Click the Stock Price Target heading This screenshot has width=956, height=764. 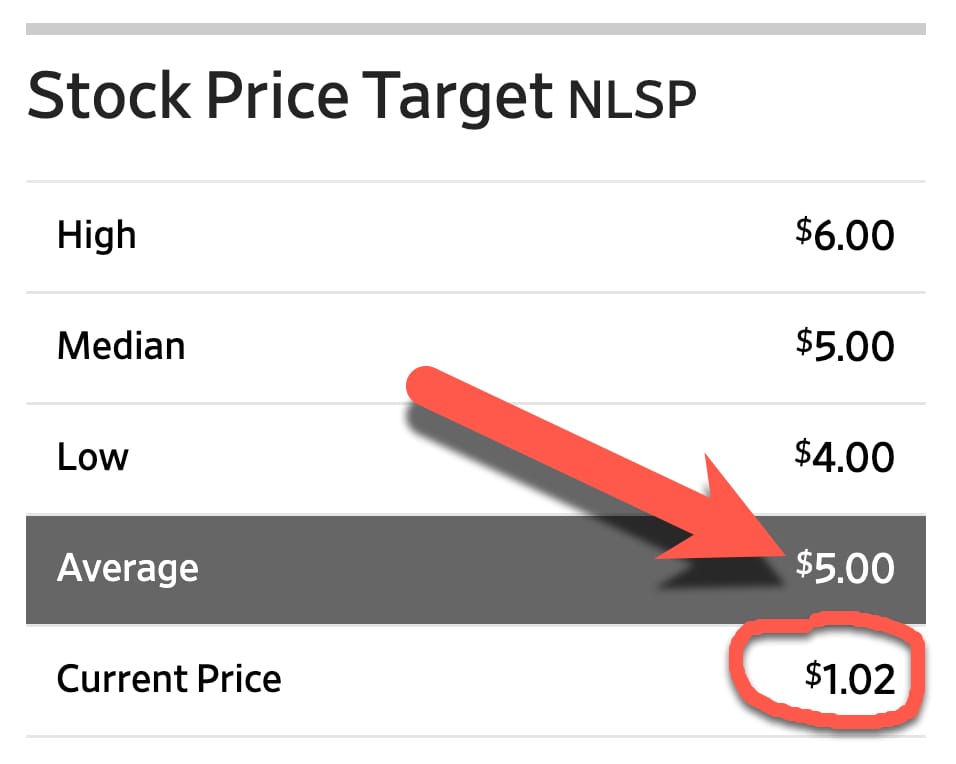(288, 98)
